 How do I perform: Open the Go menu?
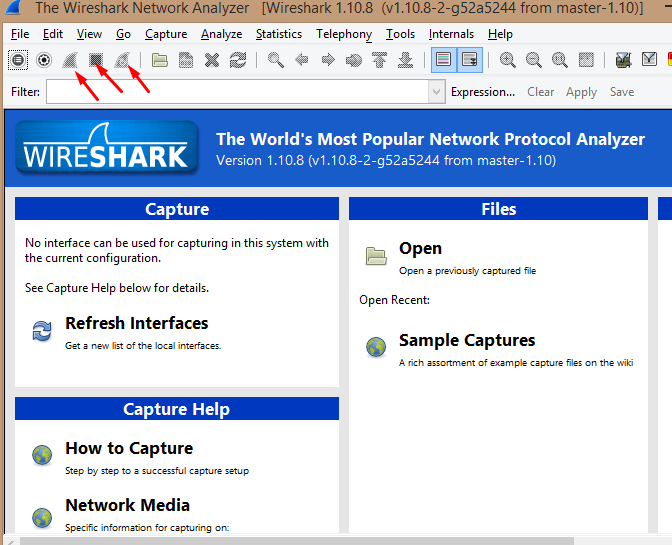tap(123, 34)
